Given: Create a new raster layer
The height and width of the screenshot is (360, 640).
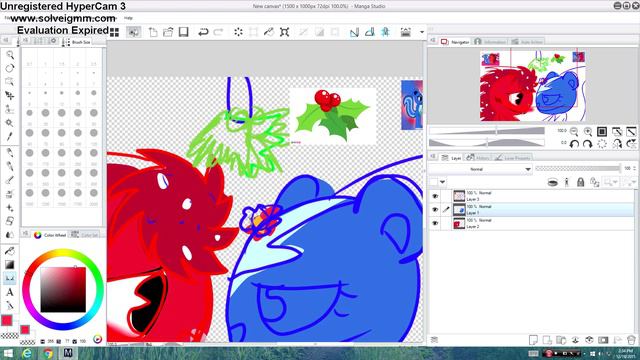Looking at the screenshot, I should point(533,340).
